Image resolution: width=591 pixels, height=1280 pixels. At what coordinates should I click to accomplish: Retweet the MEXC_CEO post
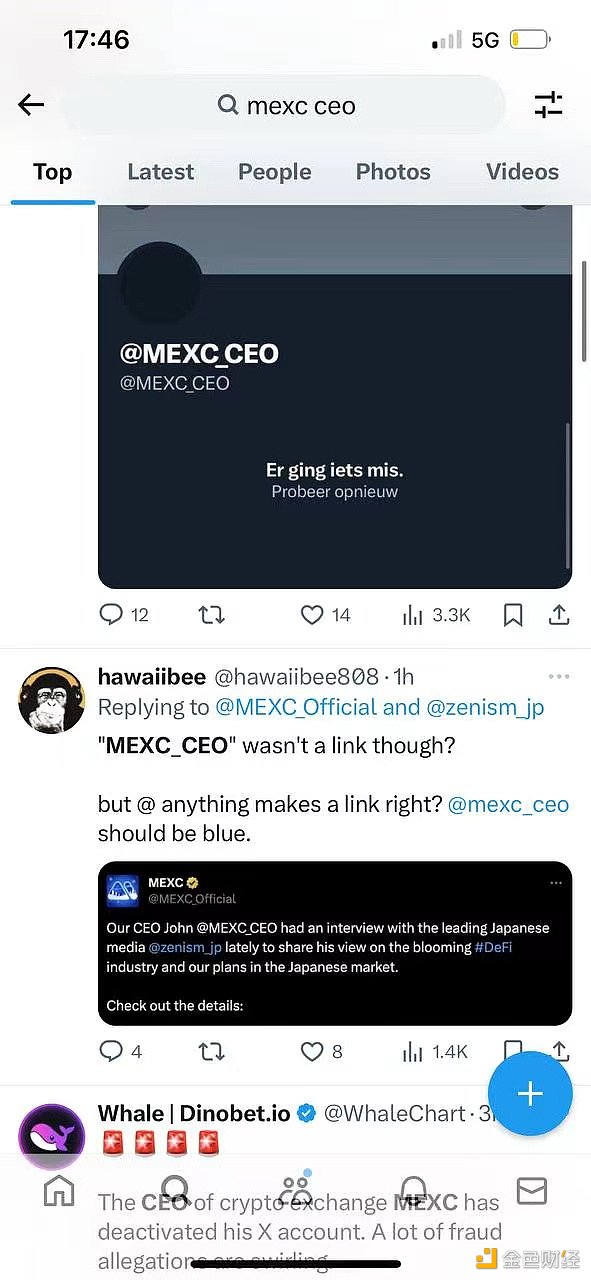[x=211, y=615]
